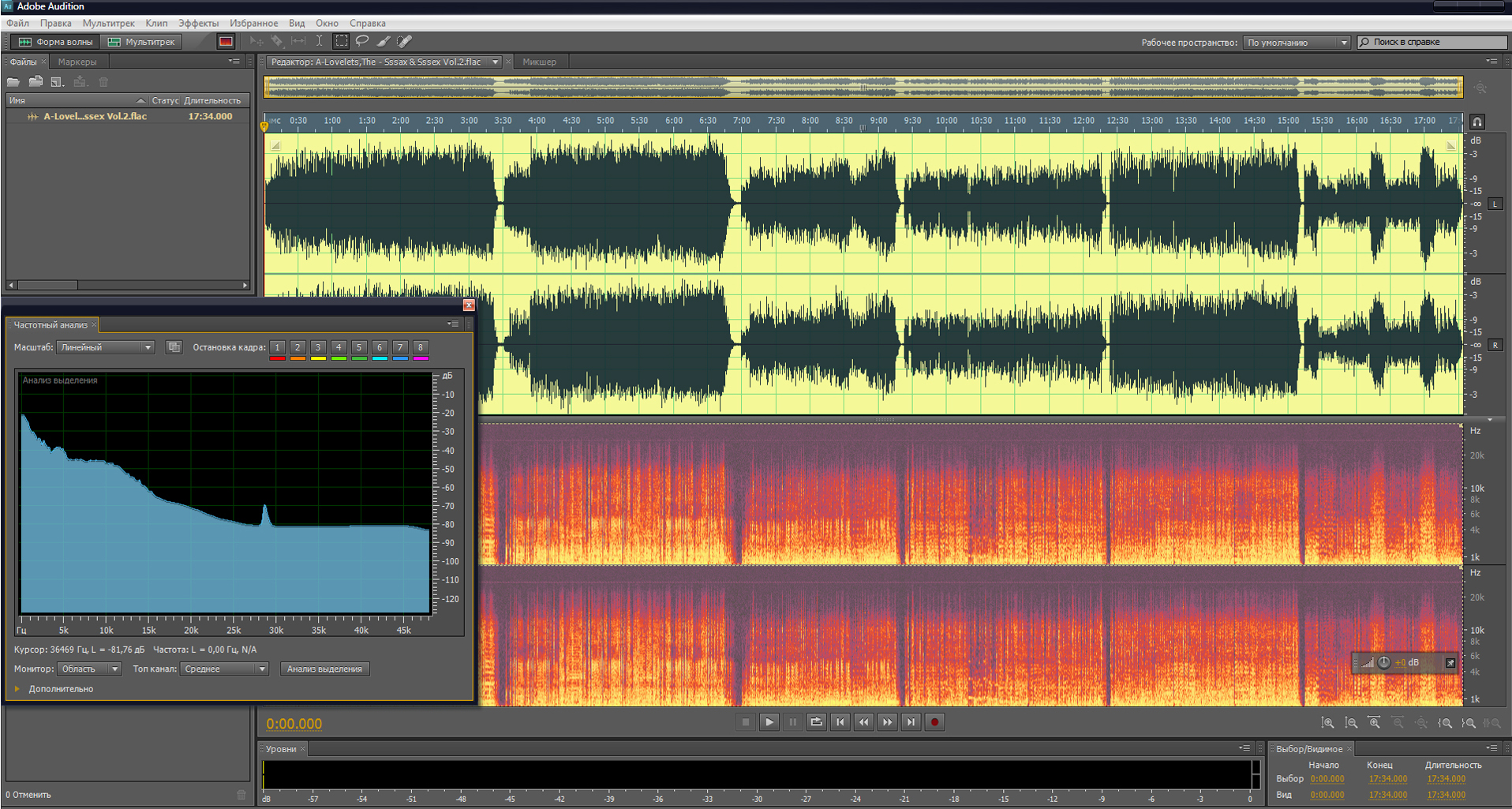
Task: Click the red swatch under freeze frame 1
Action: pos(277,359)
